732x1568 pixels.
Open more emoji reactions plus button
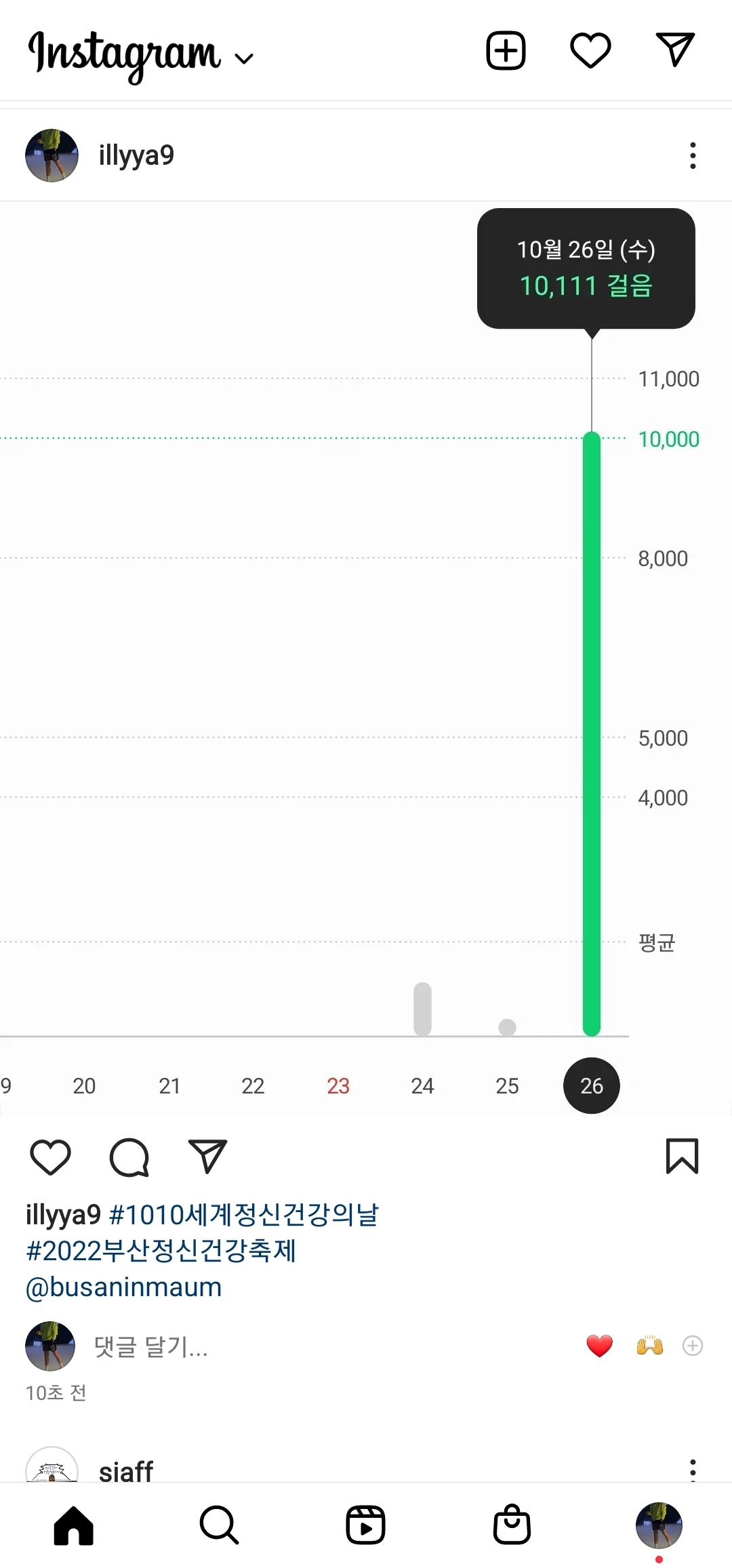pos(693,1346)
